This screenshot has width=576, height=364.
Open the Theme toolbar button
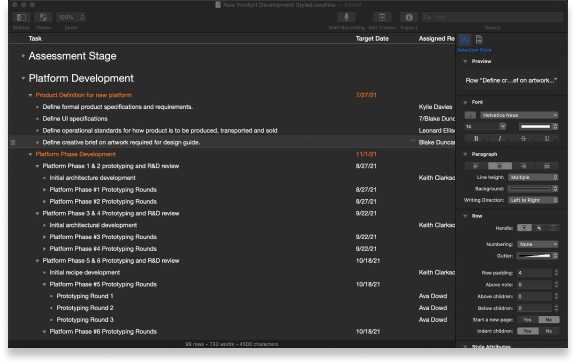(43, 17)
